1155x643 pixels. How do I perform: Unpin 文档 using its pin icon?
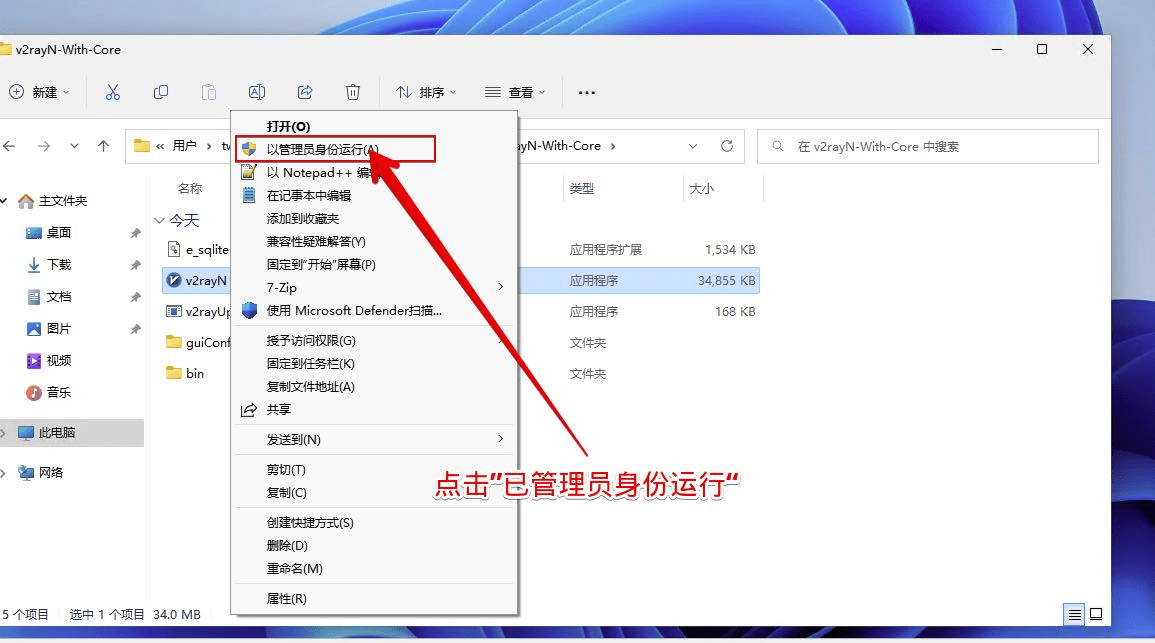136,297
